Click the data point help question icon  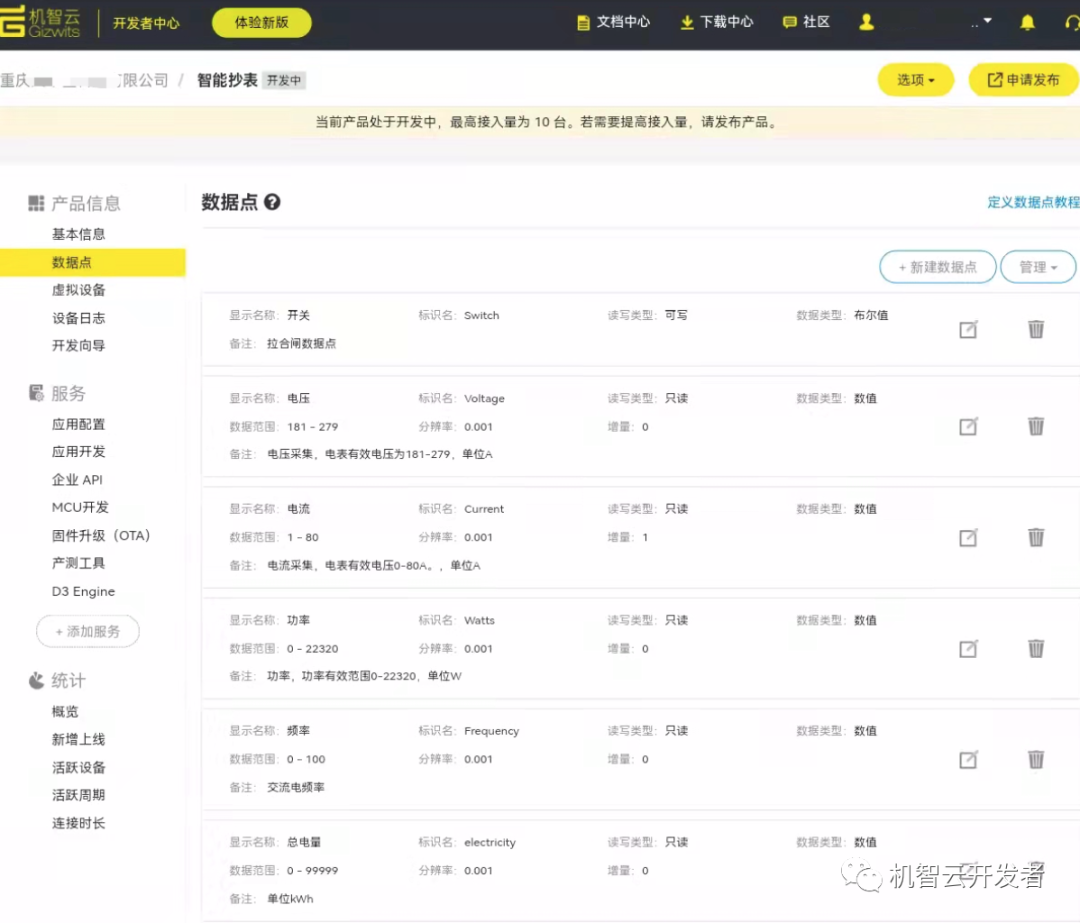click(272, 202)
